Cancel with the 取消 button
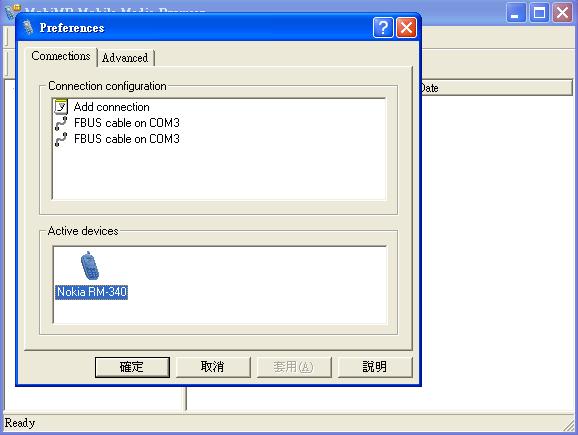 click(213, 367)
